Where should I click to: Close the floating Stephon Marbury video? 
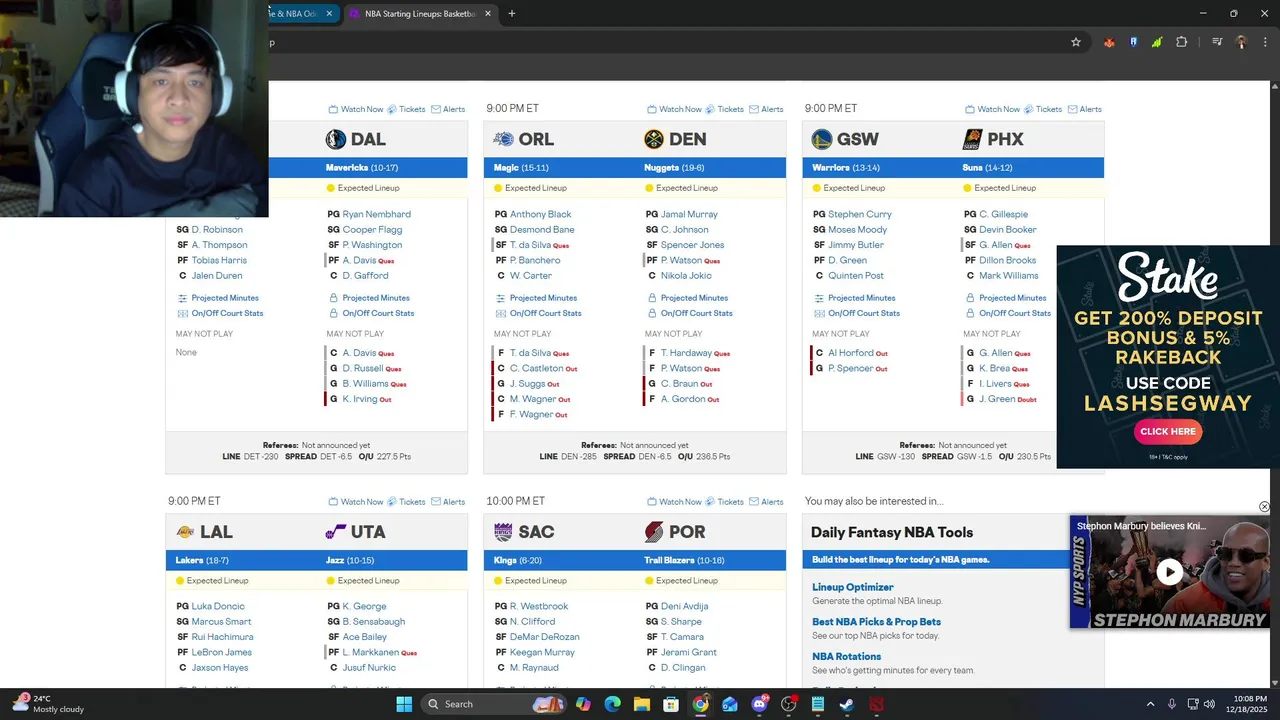(1264, 507)
